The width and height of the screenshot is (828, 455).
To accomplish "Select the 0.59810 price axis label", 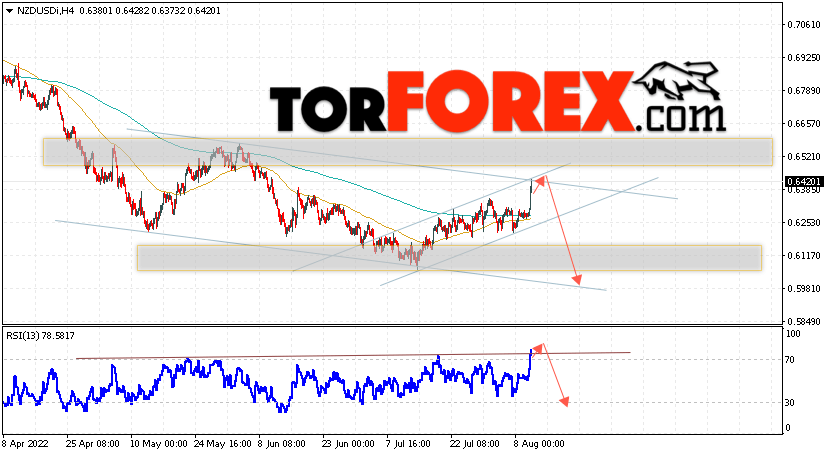I will click(x=804, y=289).
